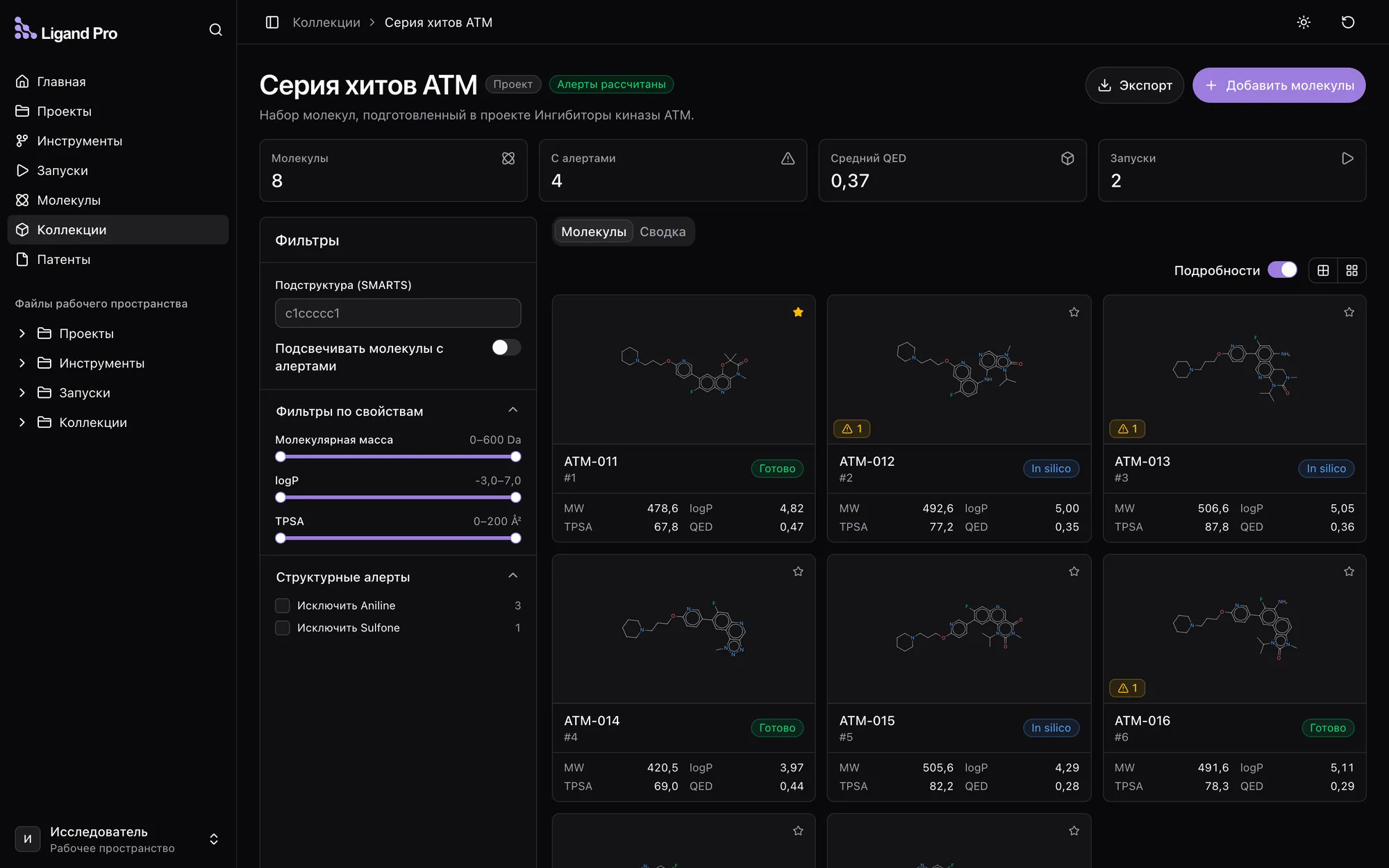Viewport: 1389px width, 868px height.
Task: Unstar the ATM-011 favorite star
Action: [798, 312]
